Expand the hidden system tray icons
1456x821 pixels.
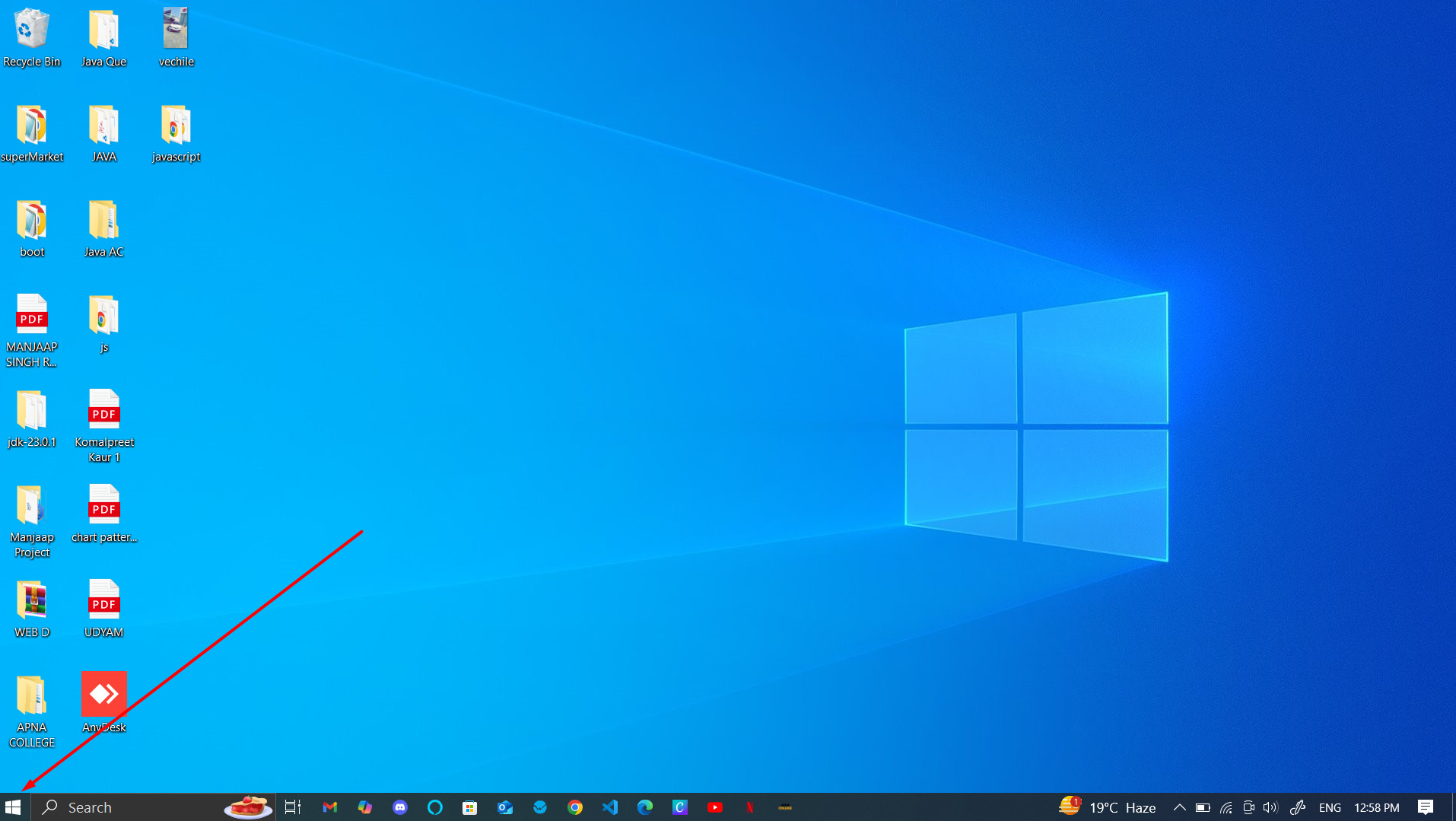(1179, 807)
